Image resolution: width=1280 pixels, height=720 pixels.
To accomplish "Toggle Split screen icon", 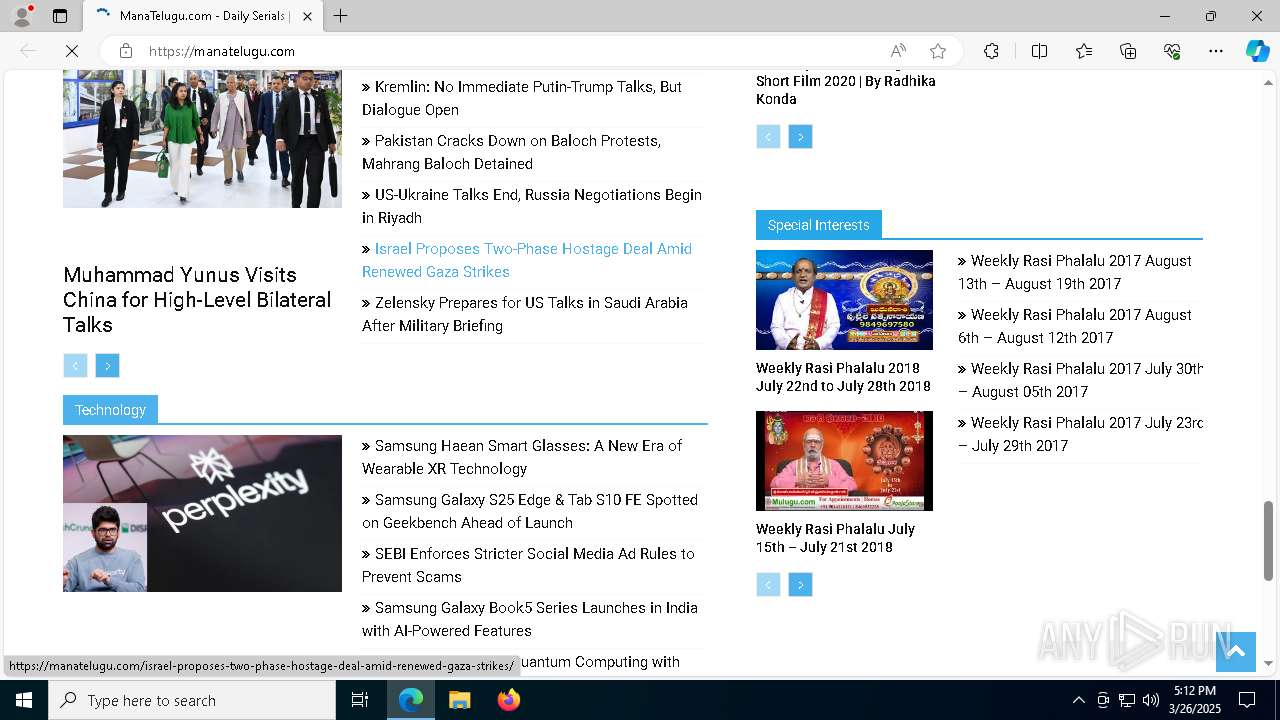I will (x=1039, y=51).
